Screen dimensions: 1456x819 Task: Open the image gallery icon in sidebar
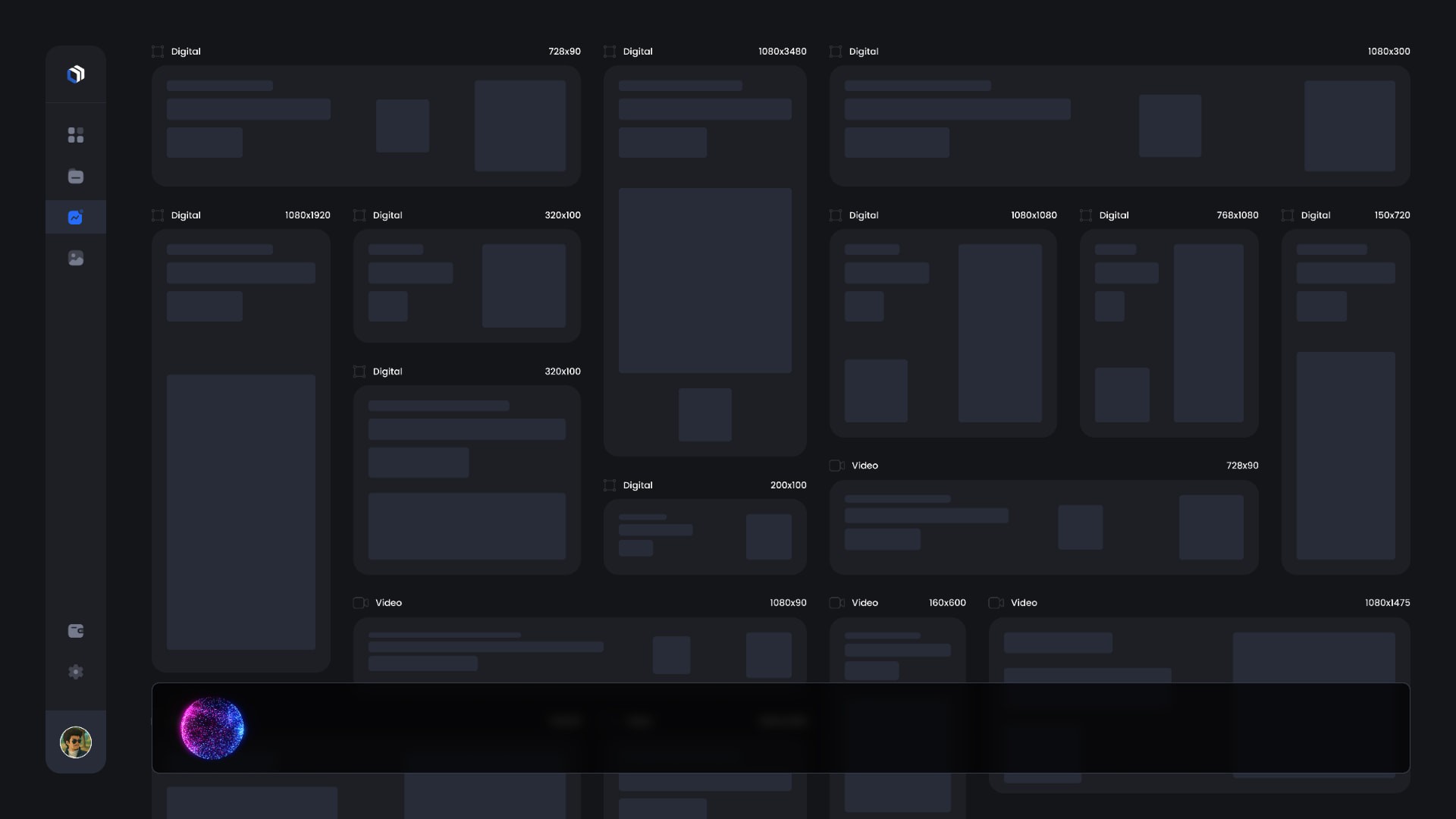(76, 258)
